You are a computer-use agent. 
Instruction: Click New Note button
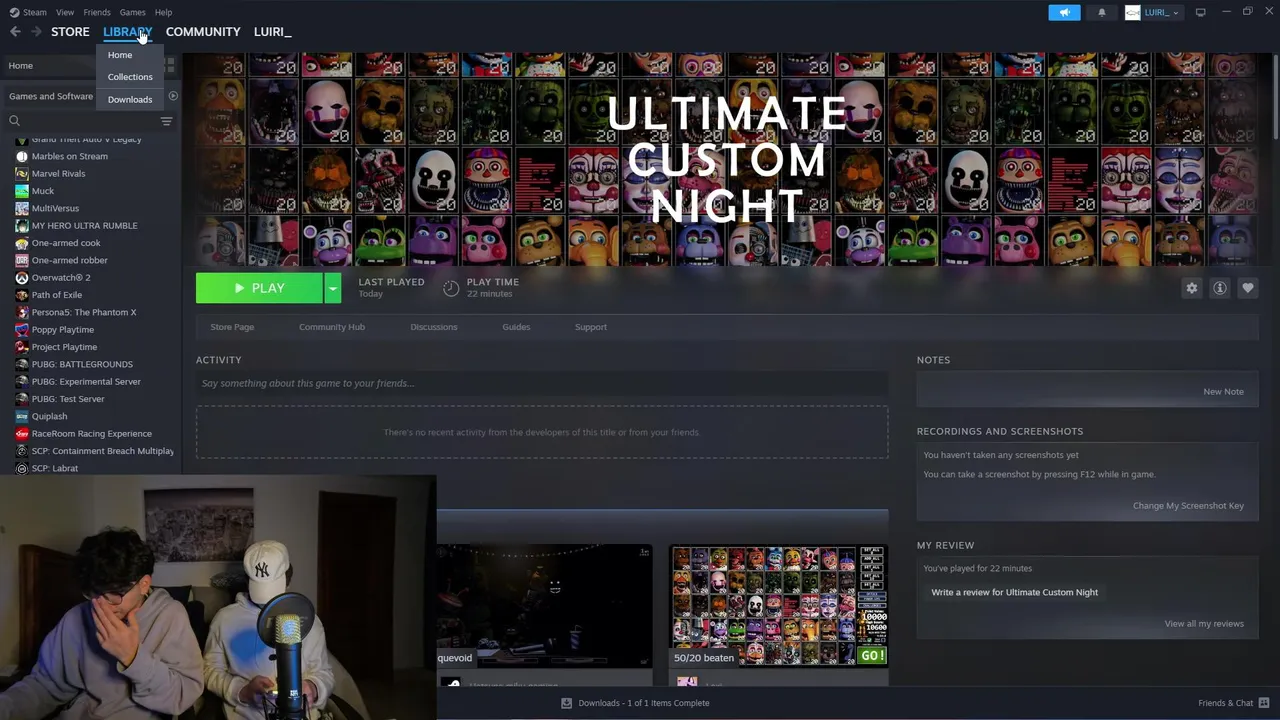1223,392
